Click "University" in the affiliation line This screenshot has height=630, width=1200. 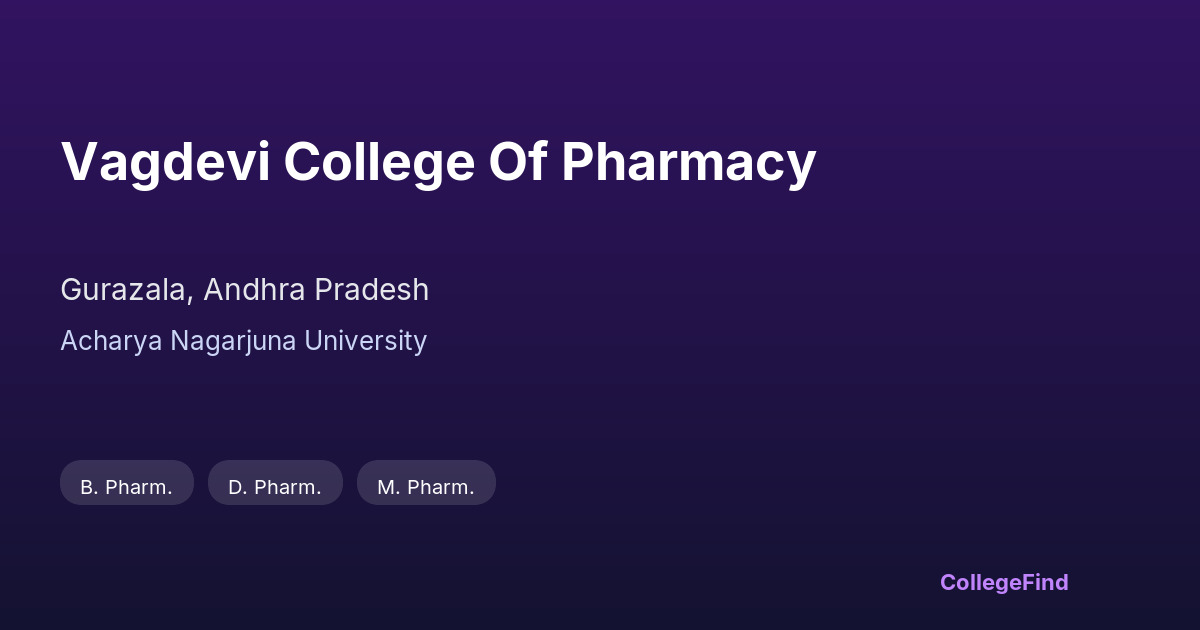366,341
